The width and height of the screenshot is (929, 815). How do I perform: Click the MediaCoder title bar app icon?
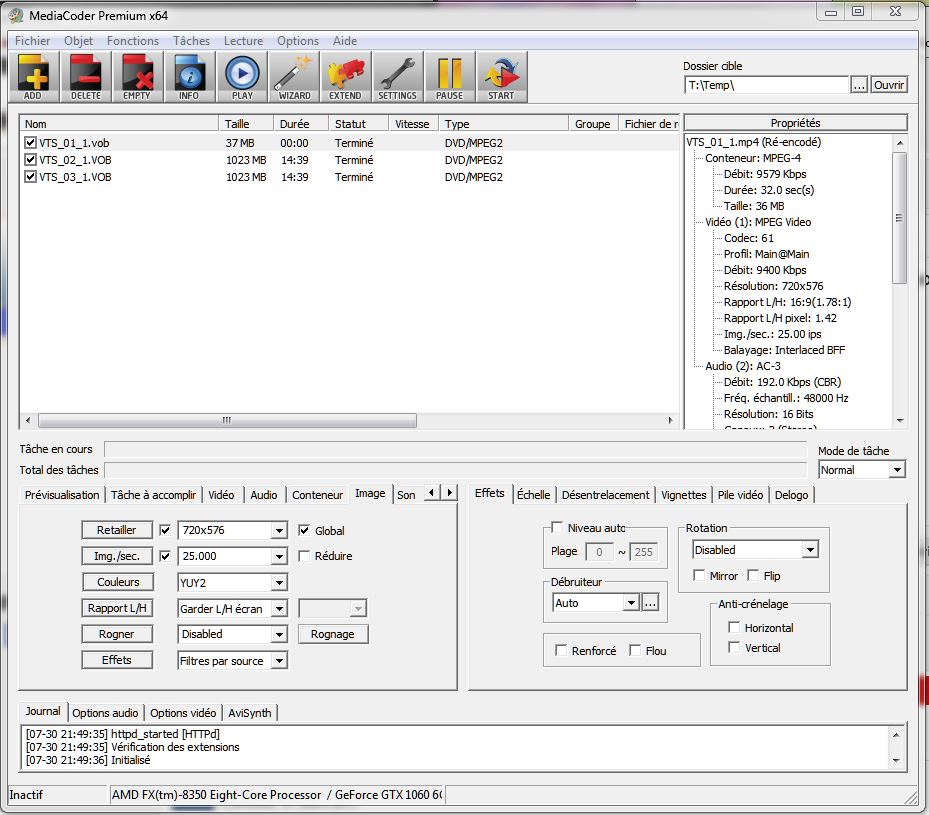pos(16,15)
